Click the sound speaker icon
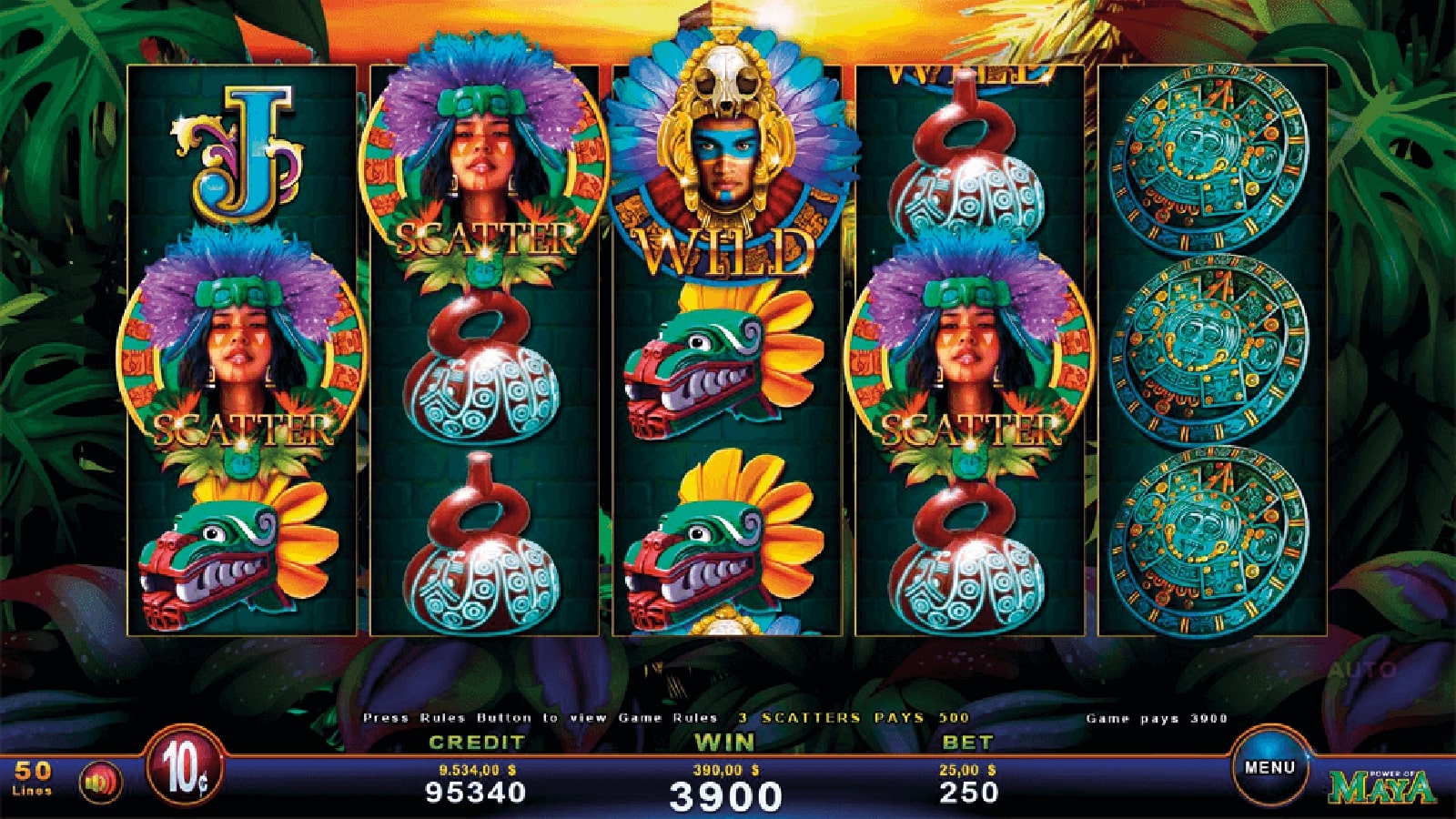Image resolution: width=1456 pixels, height=819 pixels. [101, 783]
